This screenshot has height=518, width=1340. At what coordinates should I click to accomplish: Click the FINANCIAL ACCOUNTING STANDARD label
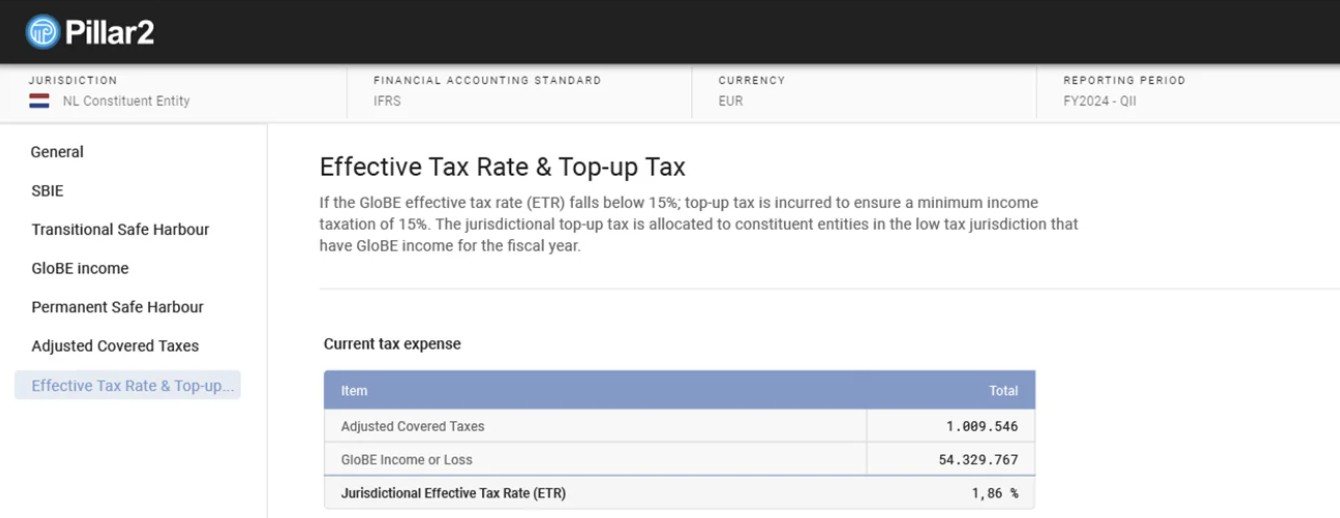[x=487, y=80]
